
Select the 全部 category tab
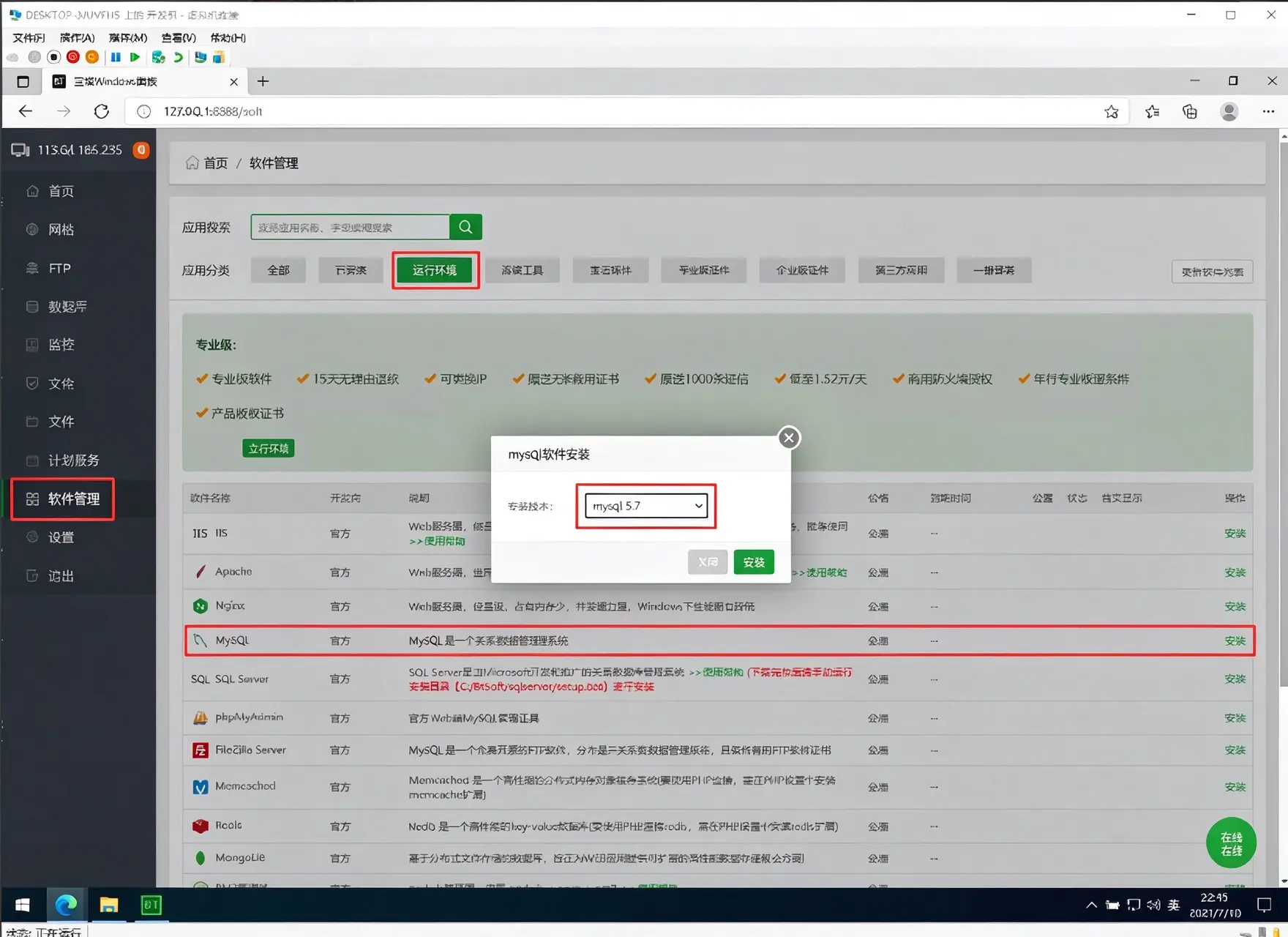pos(278,270)
